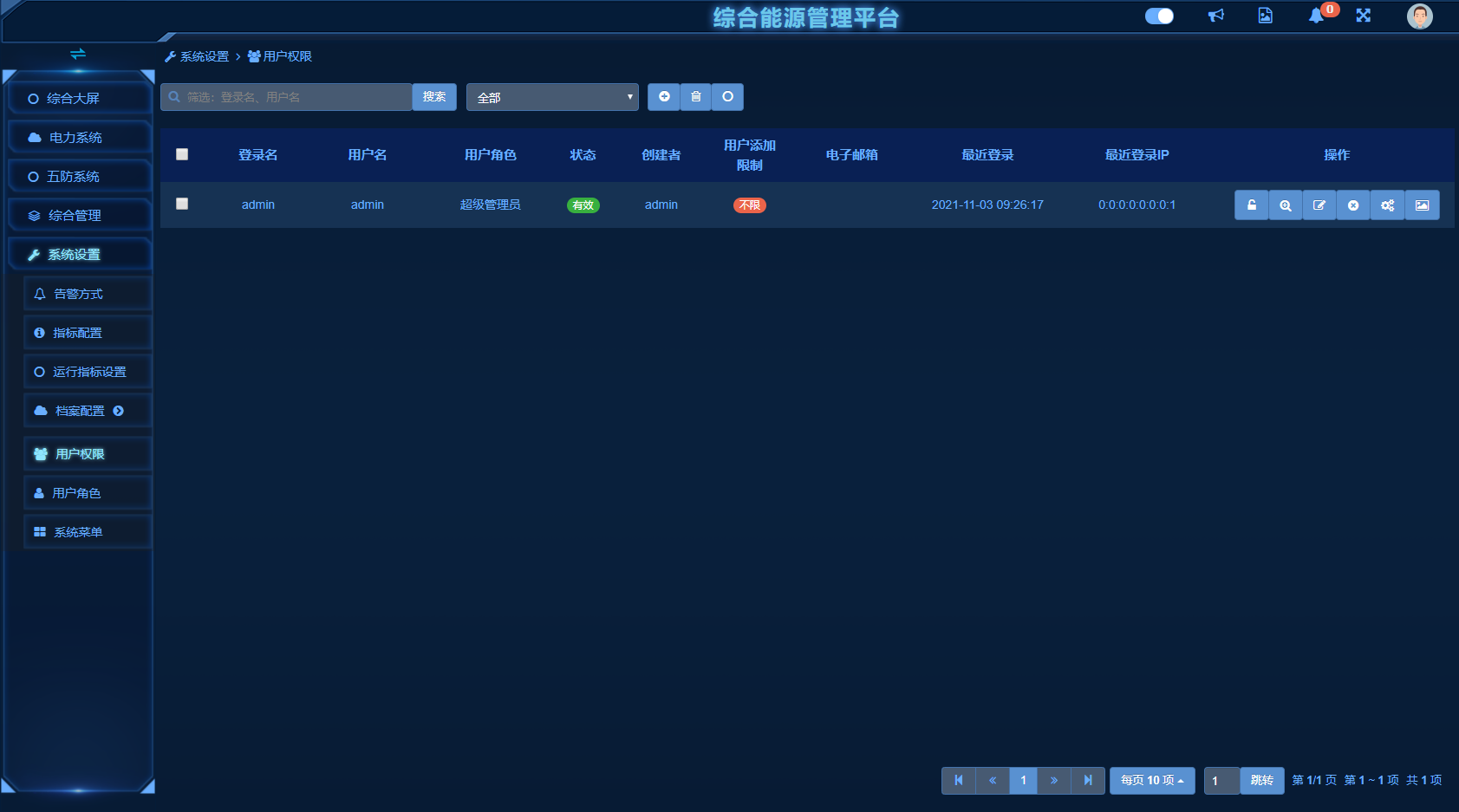
Task: Open the magnifier view-details icon for admin
Action: 1285,205
